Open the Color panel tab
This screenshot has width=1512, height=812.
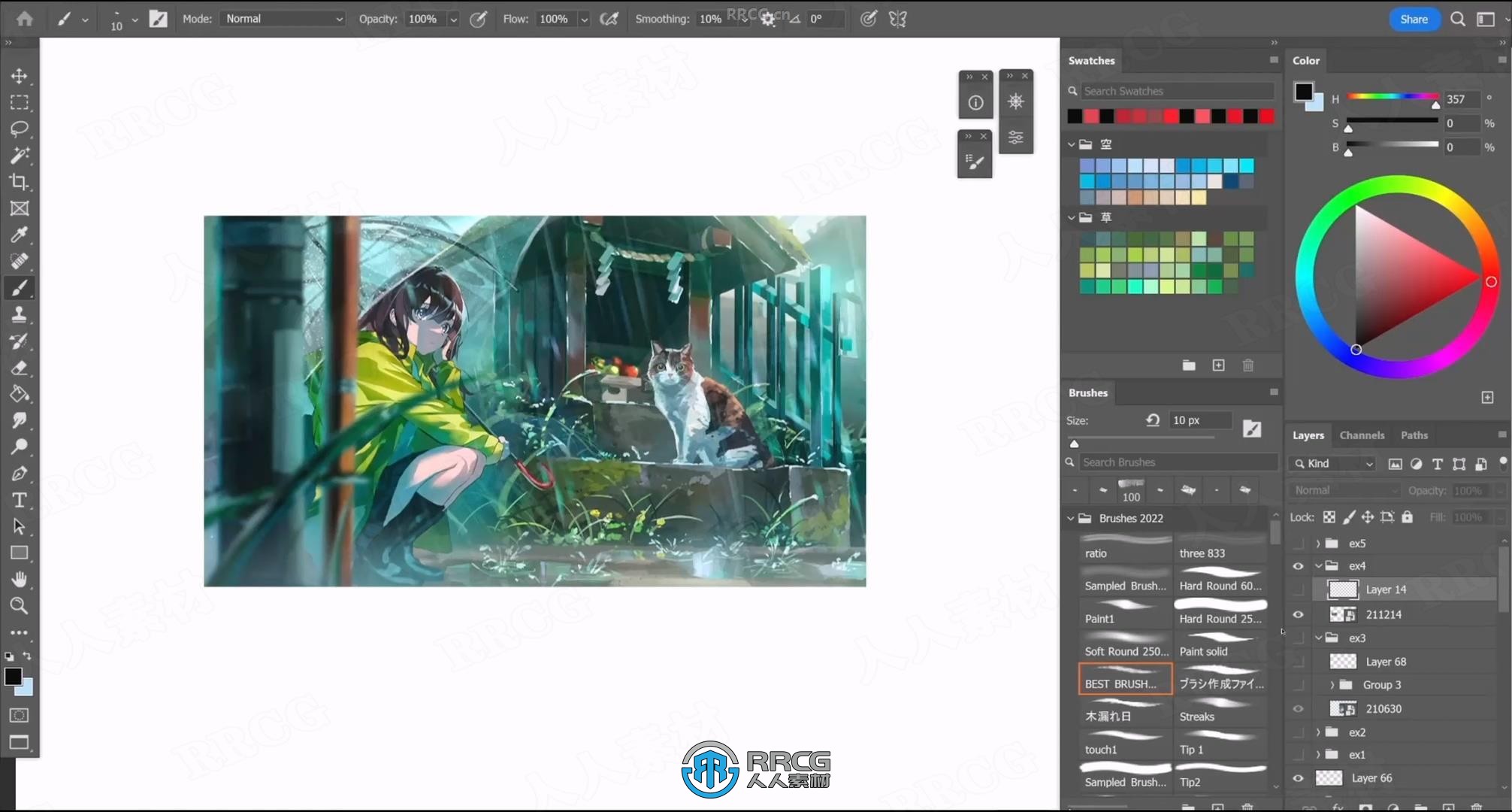(x=1306, y=61)
